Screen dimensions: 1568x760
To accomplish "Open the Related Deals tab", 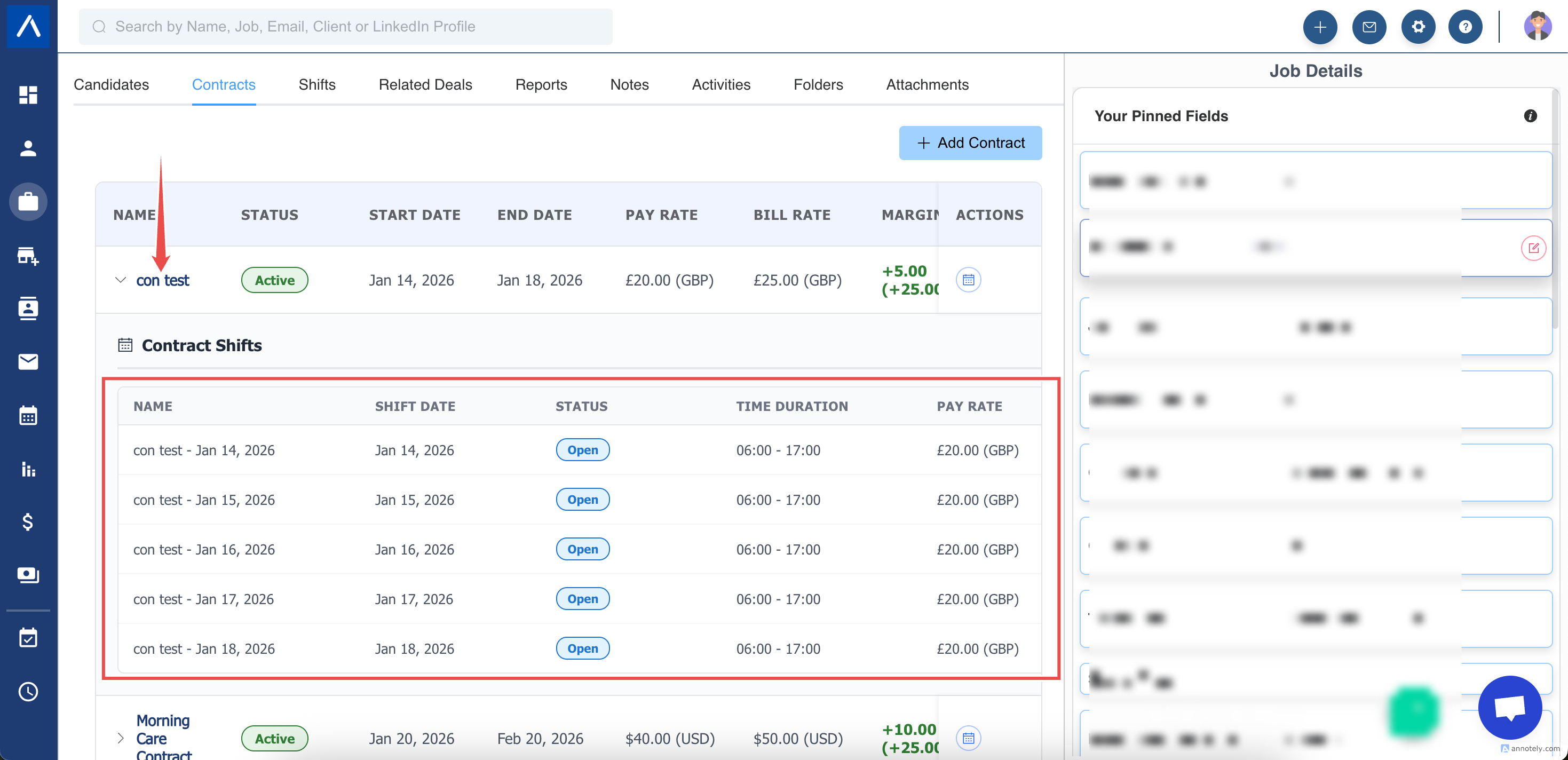I will tap(425, 84).
